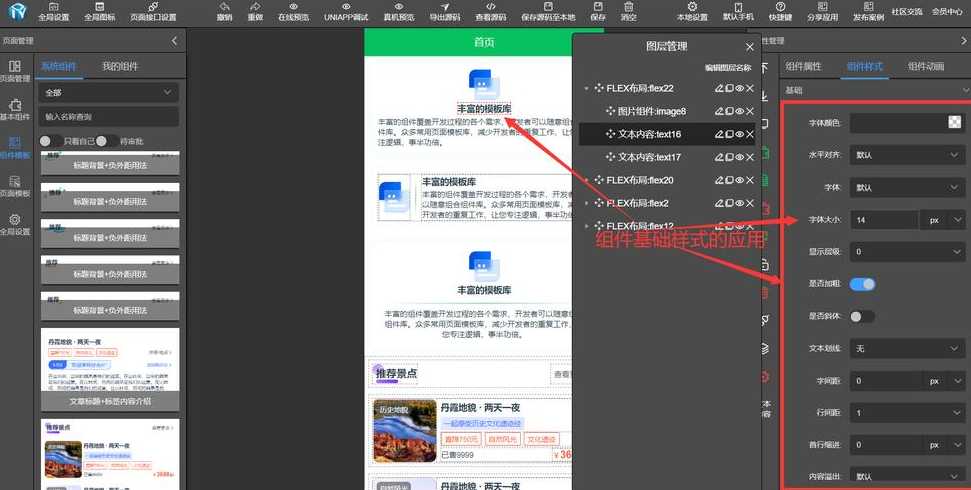This screenshot has height=490, width=971.
Task: Clear the canvas with 清空
Action: pyautogui.click(x=629, y=12)
